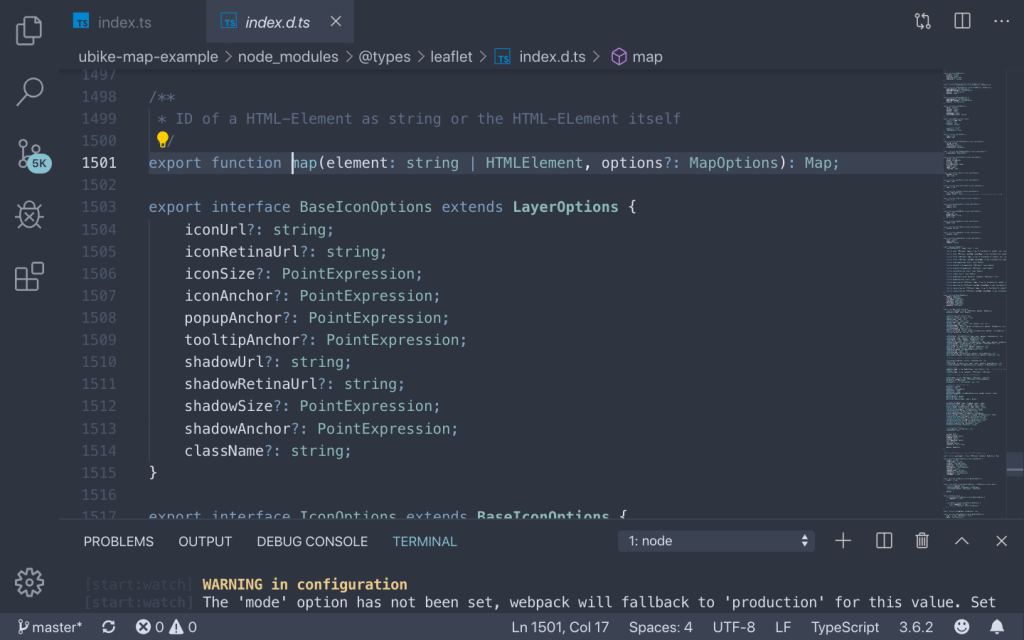
Task: Click the notifications bell icon
Action: coord(997,627)
